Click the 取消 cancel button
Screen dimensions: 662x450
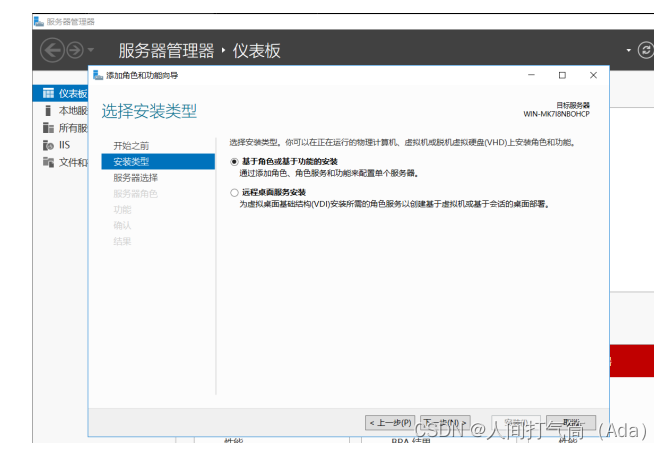click(x=571, y=422)
